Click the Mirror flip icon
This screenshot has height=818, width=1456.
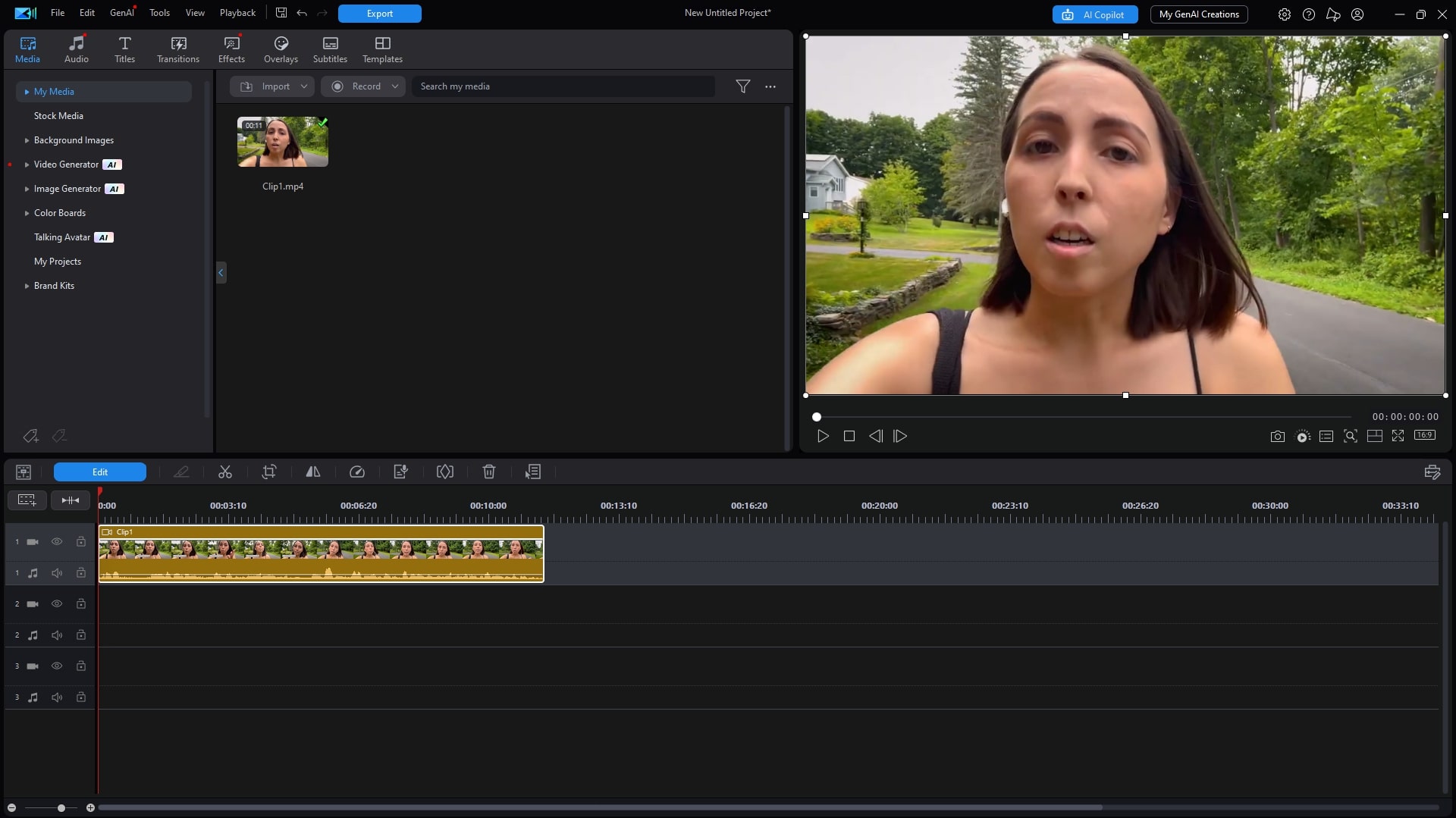pos(313,472)
